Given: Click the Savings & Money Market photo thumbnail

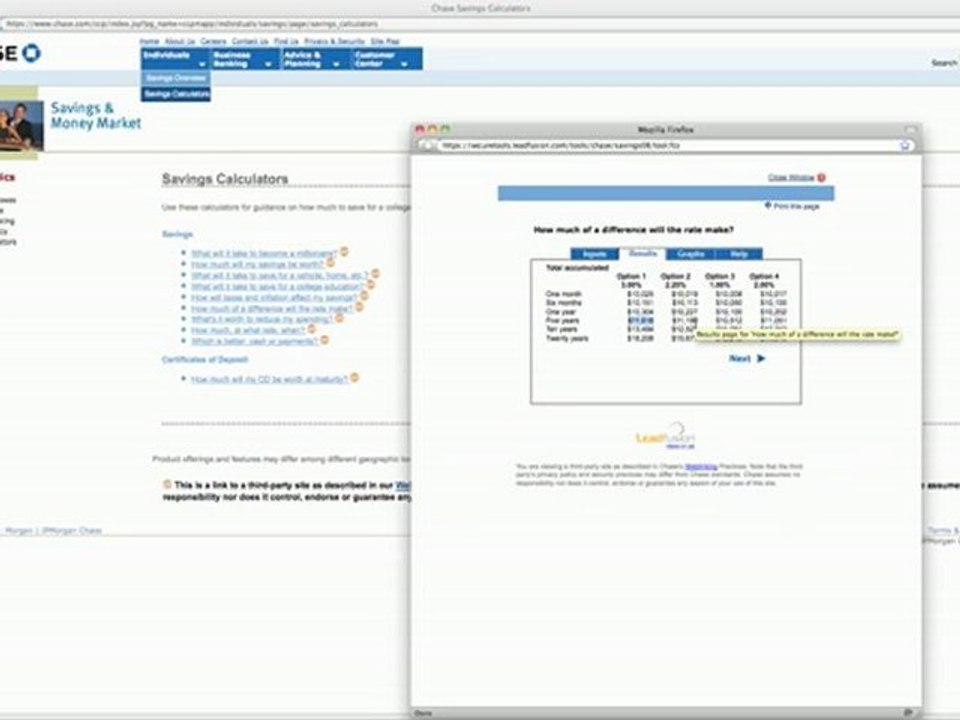Looking at the screenshot, I should (x=21, y=126).
